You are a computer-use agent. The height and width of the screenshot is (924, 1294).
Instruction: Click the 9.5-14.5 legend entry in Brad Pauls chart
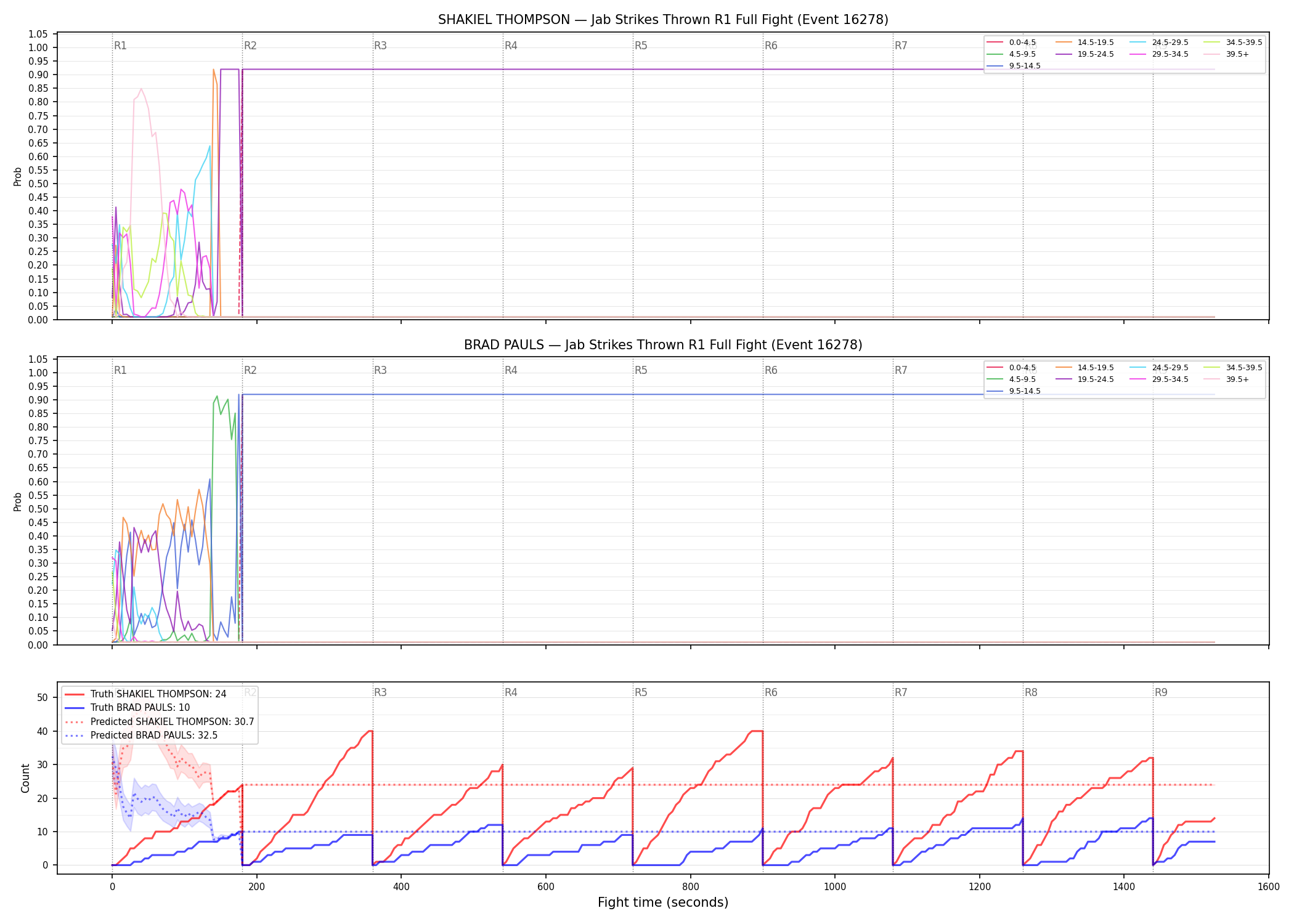tap(1014, 391)
